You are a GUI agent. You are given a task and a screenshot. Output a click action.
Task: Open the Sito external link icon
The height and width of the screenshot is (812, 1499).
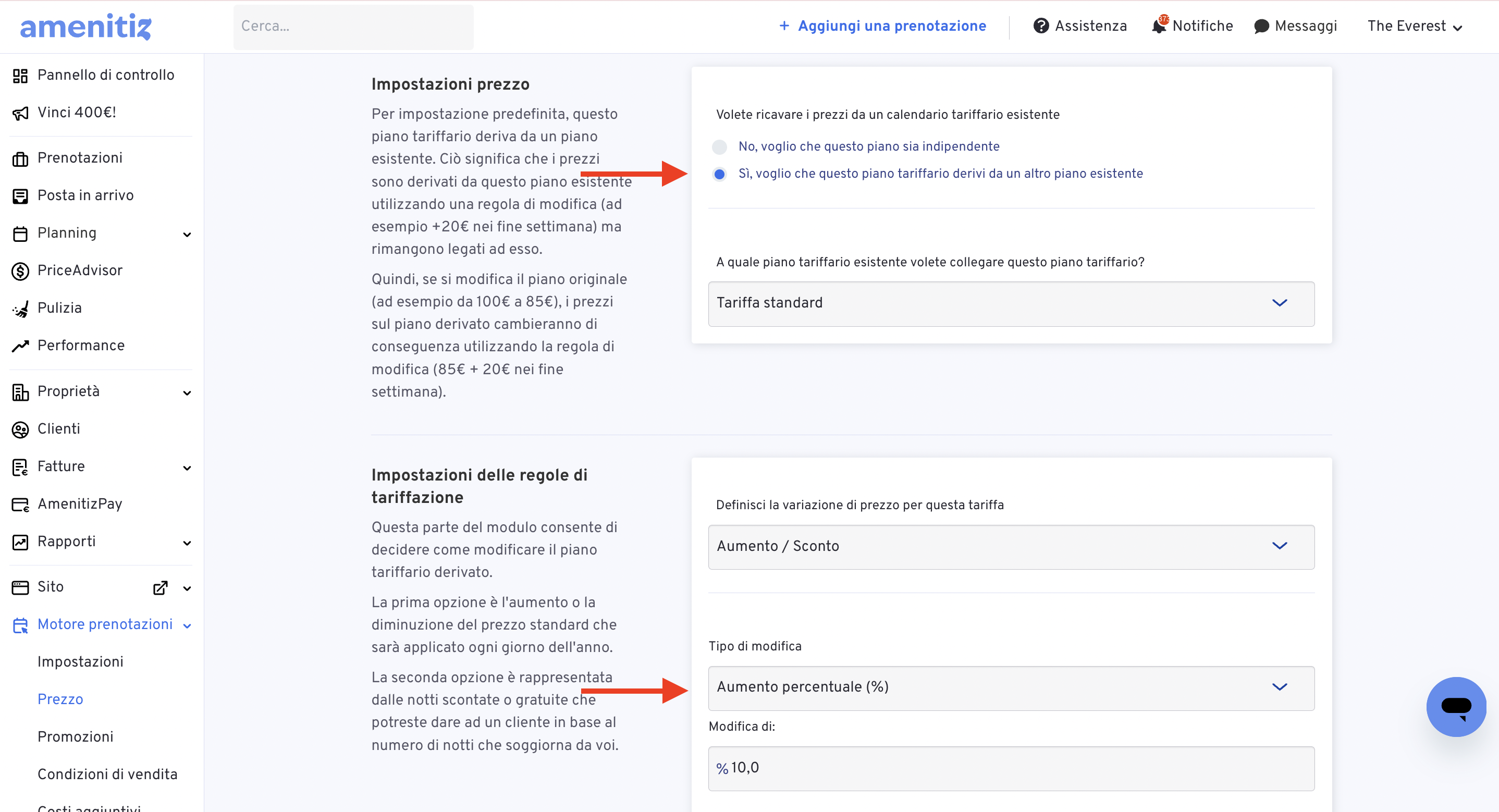click(x=160, y=587)
